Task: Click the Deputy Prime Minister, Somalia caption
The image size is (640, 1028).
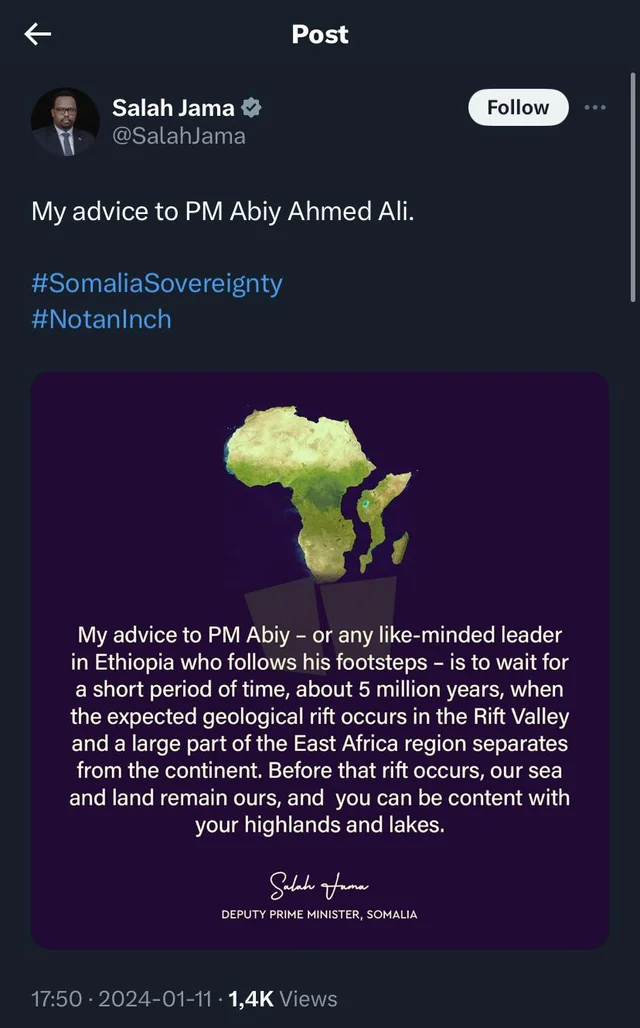Action: click(319, 914)
